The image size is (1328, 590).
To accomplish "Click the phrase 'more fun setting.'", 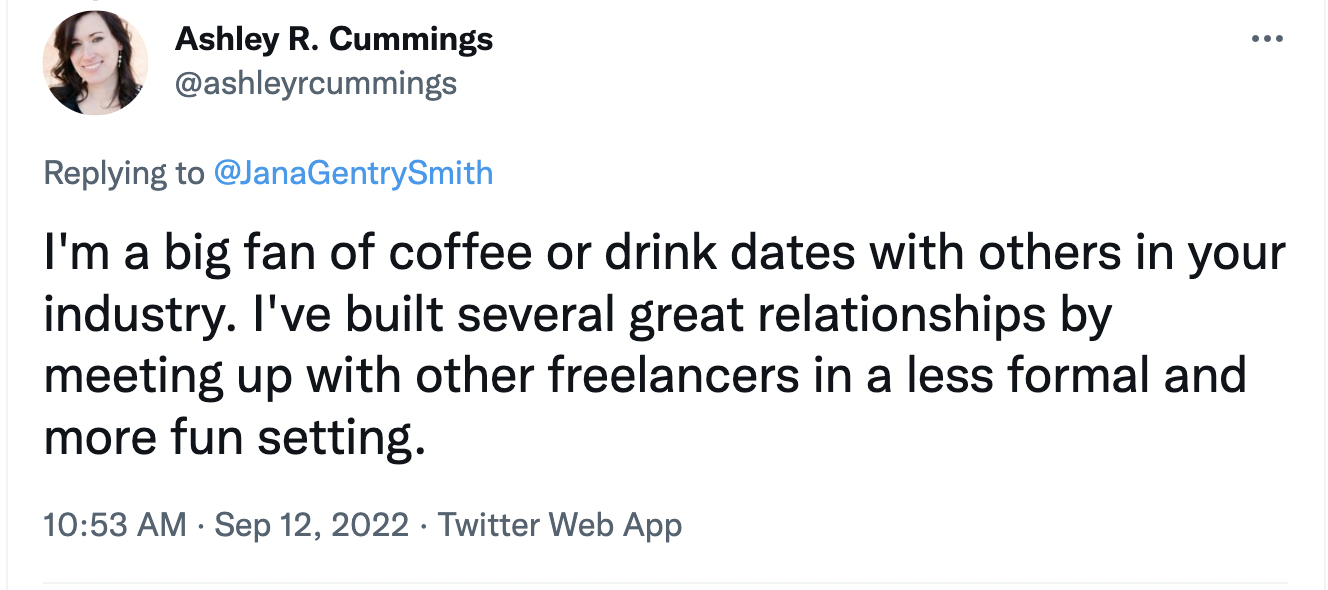I will click(235, 438).
